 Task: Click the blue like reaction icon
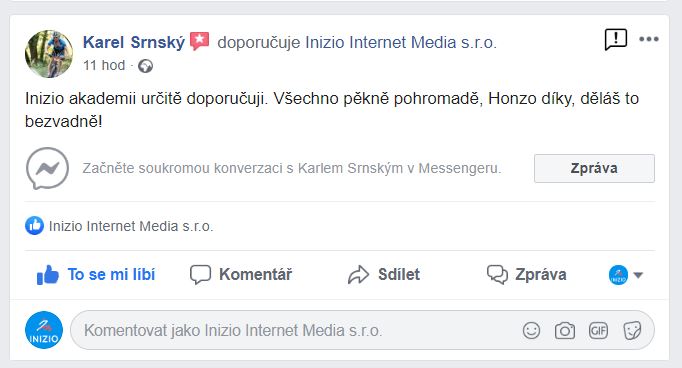pyautogui.click(x=34, y=226)
